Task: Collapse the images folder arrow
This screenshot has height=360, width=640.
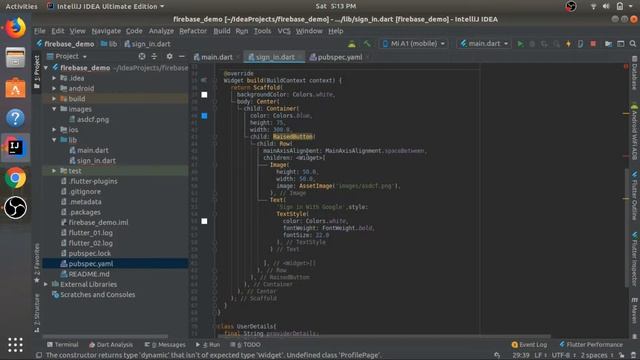Action: 54,109
